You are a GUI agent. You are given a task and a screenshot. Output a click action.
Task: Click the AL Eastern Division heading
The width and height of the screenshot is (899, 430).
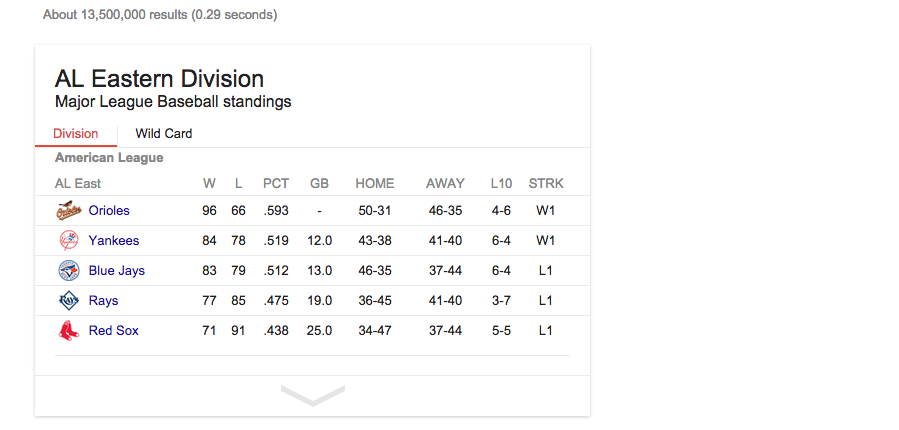click(160, 79)
